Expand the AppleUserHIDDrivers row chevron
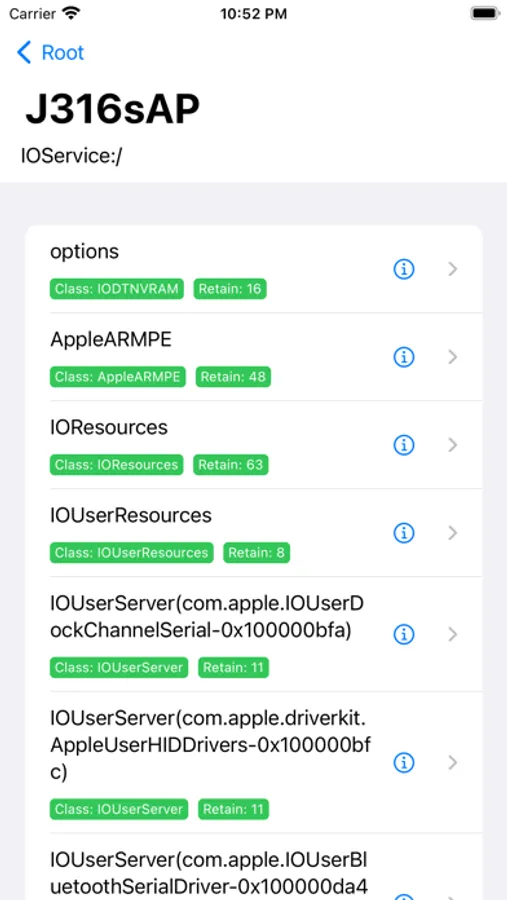The width and height of the screenshot is (507, 900). tap(453, 762)
